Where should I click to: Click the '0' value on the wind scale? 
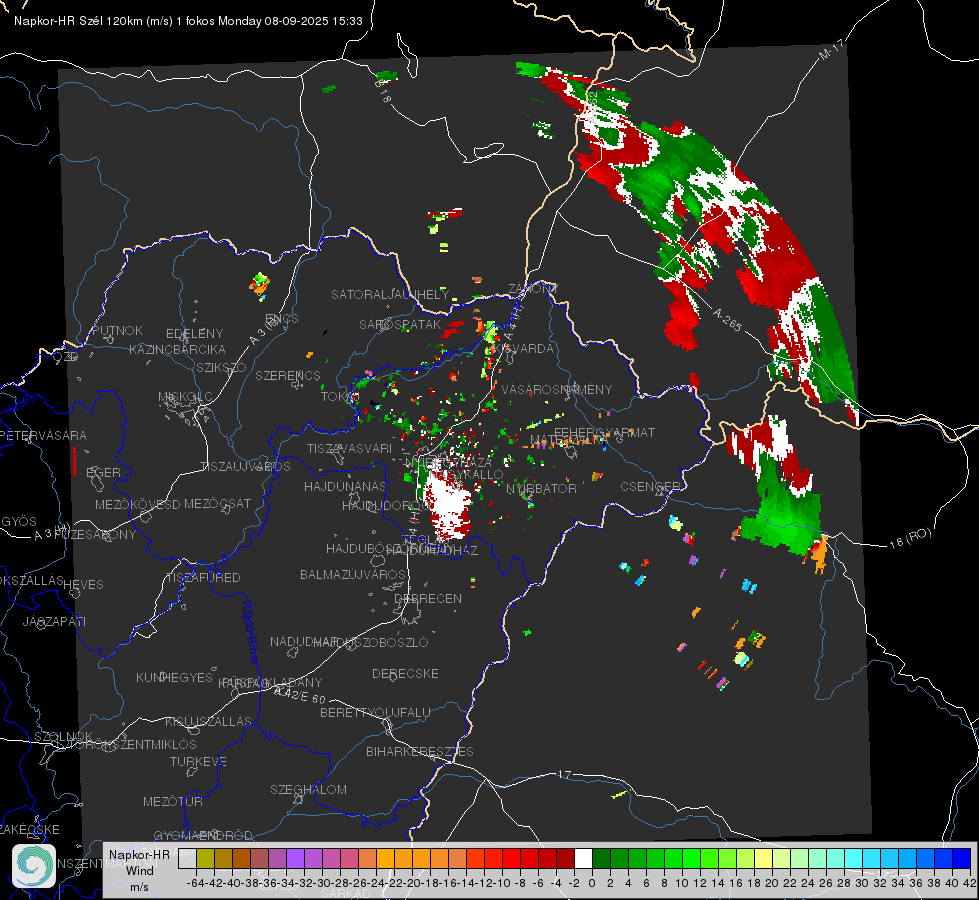coord(592,883)
